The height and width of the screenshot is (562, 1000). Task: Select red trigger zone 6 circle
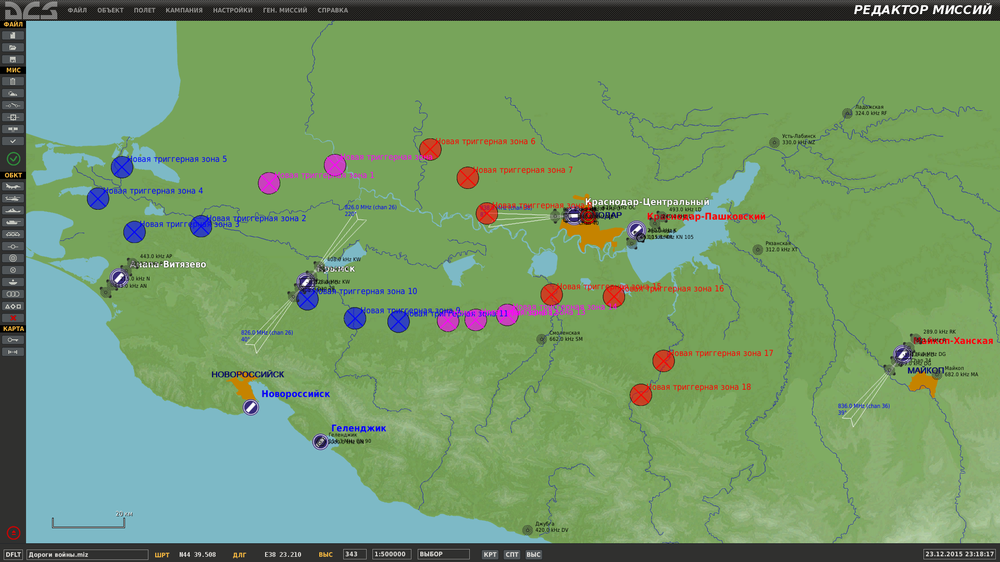coord(430,149)
